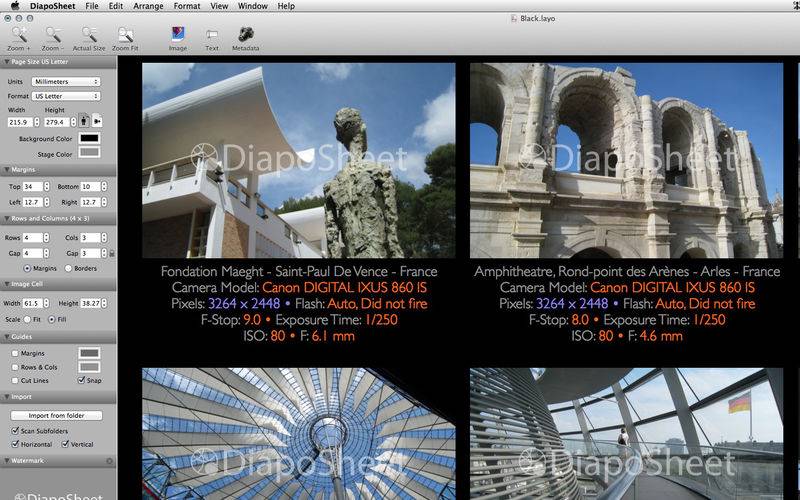Open the Format menu in menu bar
Viewport: 800px width, 500px height.
coord(186,6)
